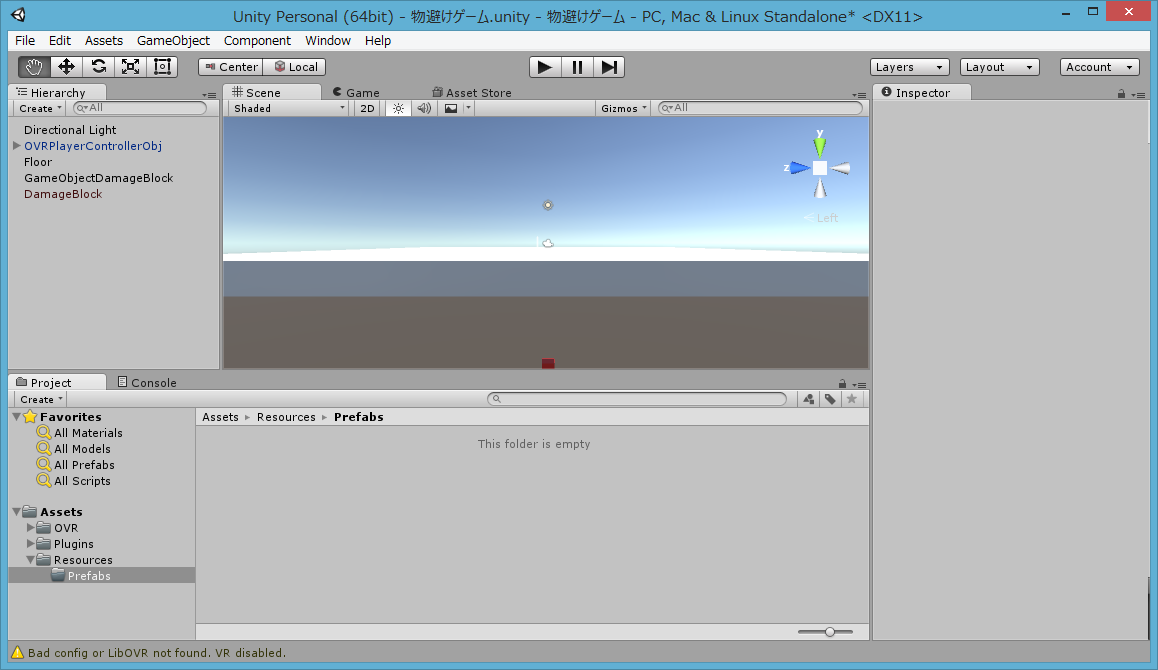
Task: Select the Rotate tool
Action: pyautogui.click(x=98, y=66)
